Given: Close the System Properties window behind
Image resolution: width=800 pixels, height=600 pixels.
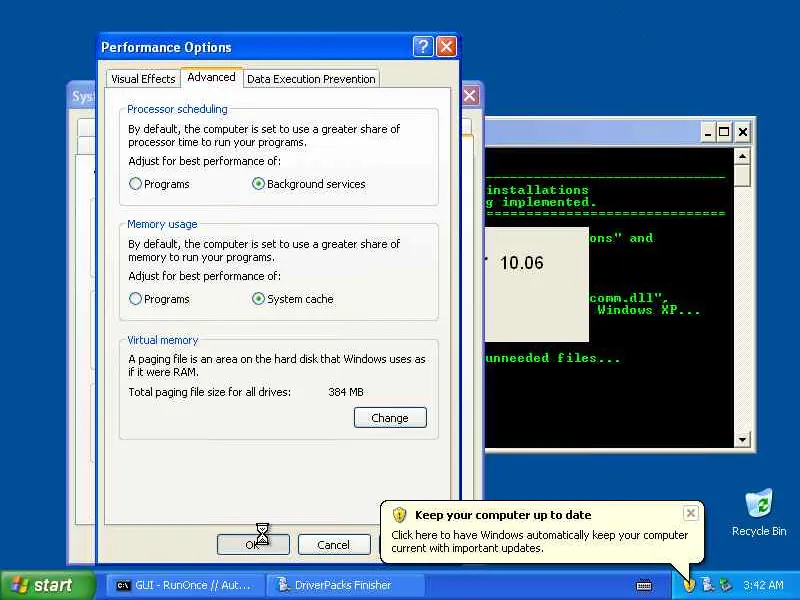Looking at the screenshot, I should (470, 96).
